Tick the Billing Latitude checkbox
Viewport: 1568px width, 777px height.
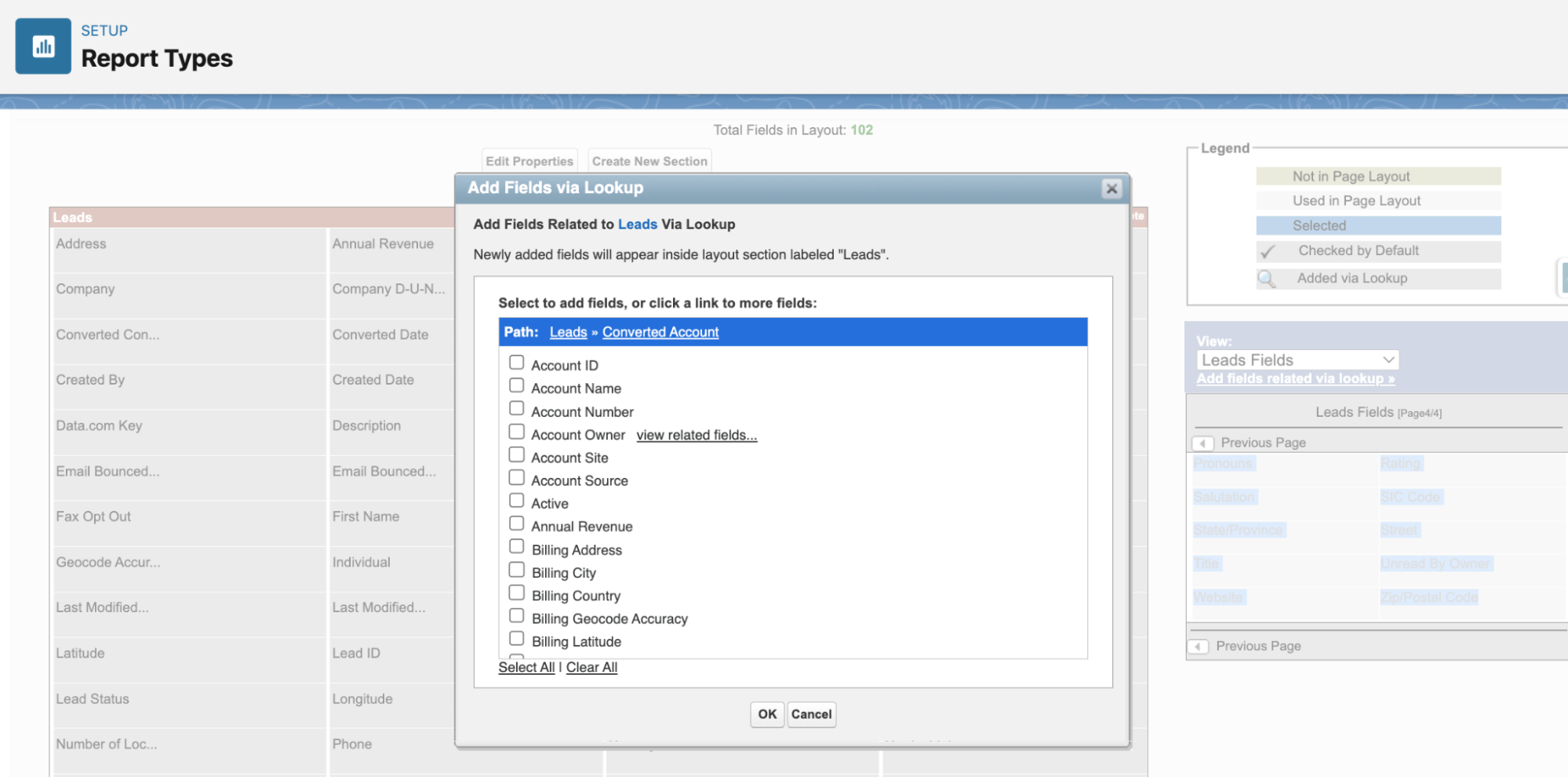(x=516, y=638)
